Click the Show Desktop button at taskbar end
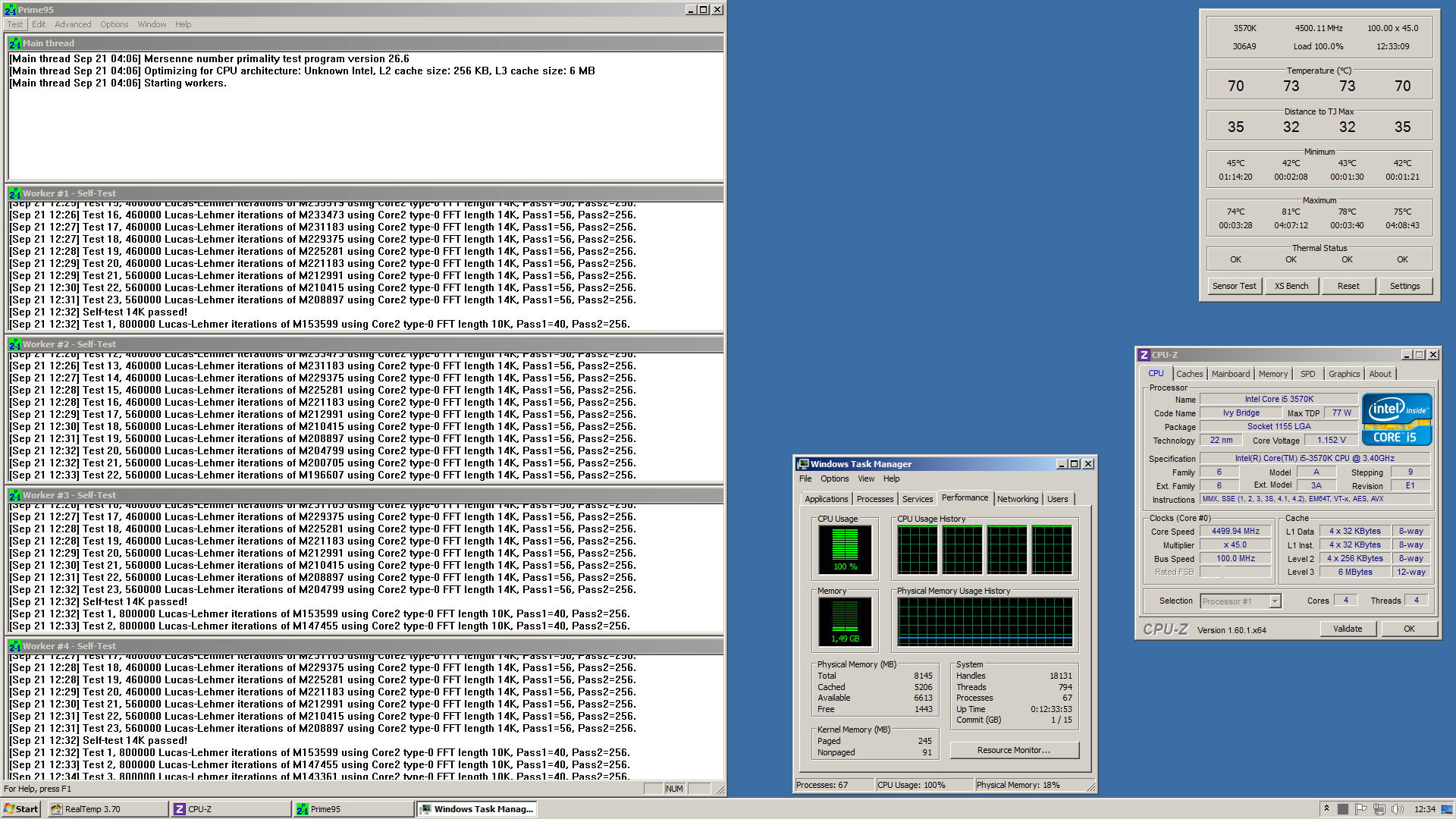 point(1448,809)
